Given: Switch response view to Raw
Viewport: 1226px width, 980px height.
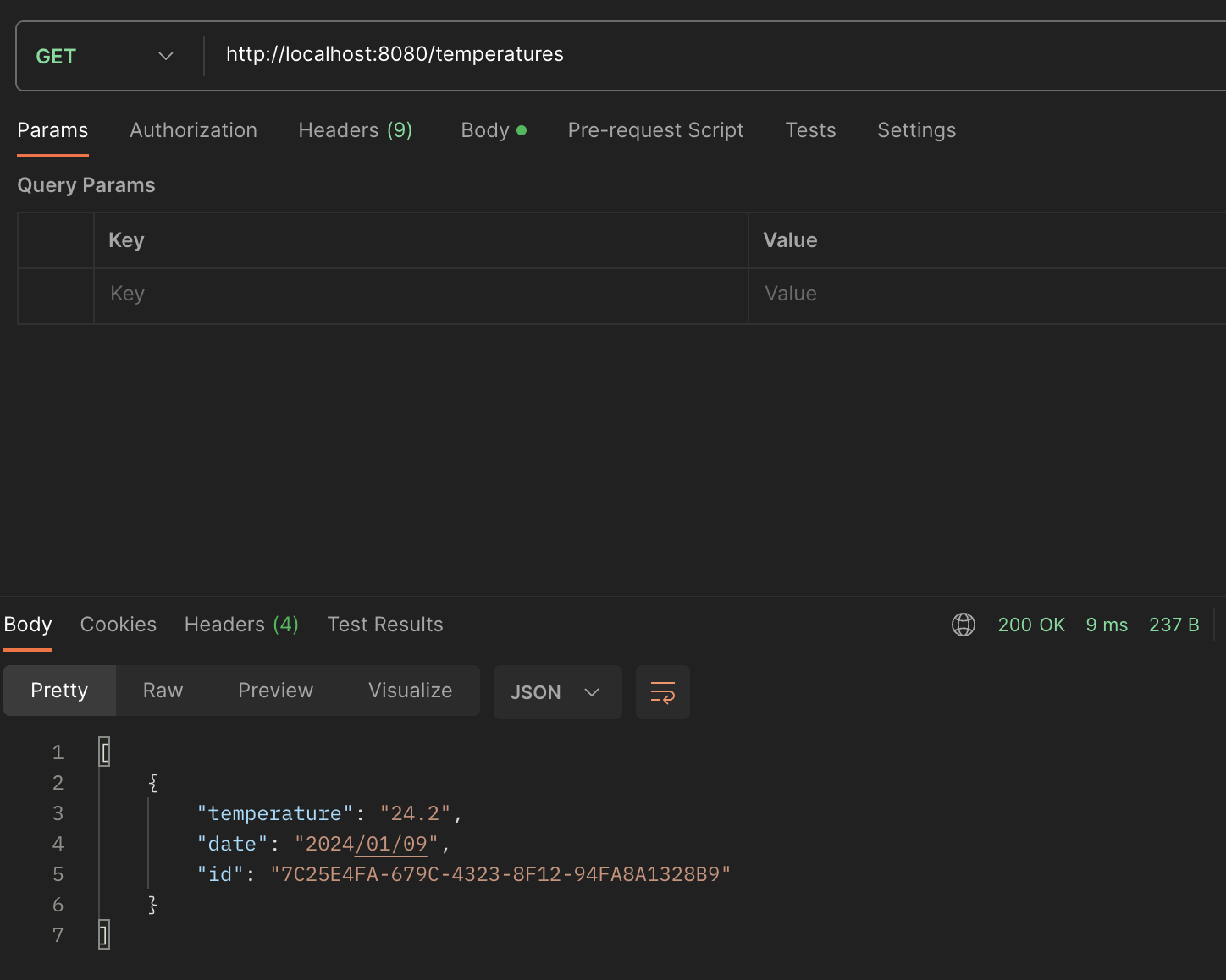Looking at the screenshot, I should pos(163,691).
